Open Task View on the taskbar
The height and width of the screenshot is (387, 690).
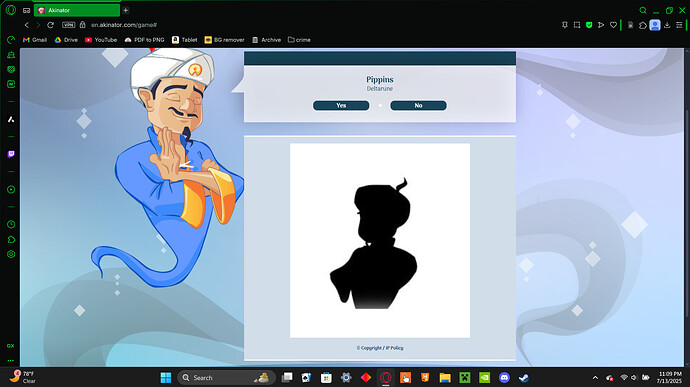pyautogui.click(x=287, y=378)
